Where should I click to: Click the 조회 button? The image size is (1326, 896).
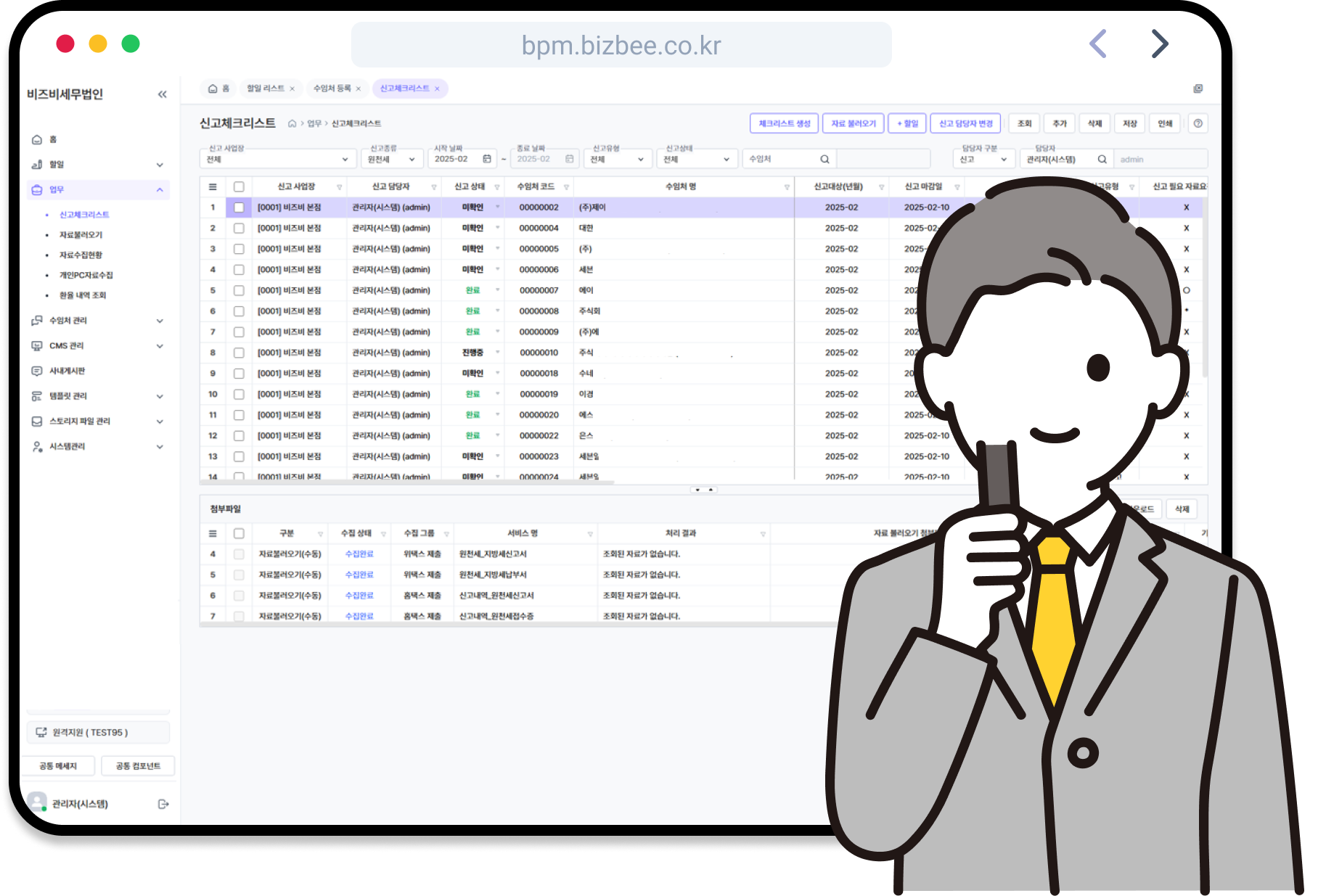click(x=1024, y=123)
